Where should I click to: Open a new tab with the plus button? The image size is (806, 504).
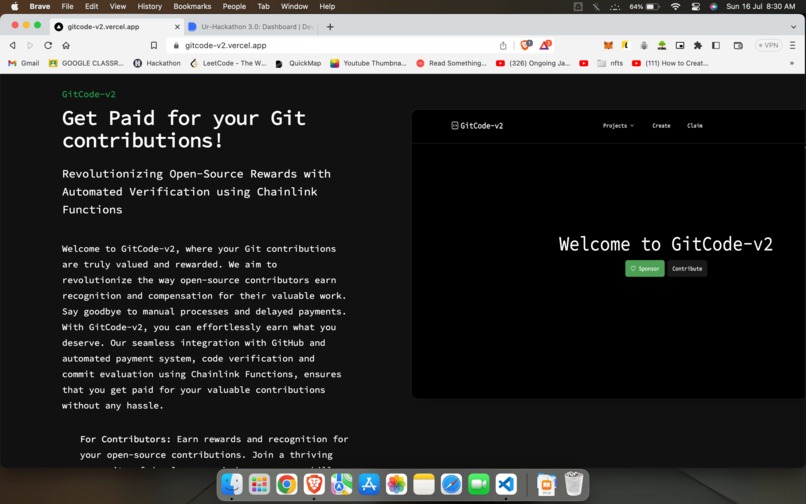[x=330, y=27]
